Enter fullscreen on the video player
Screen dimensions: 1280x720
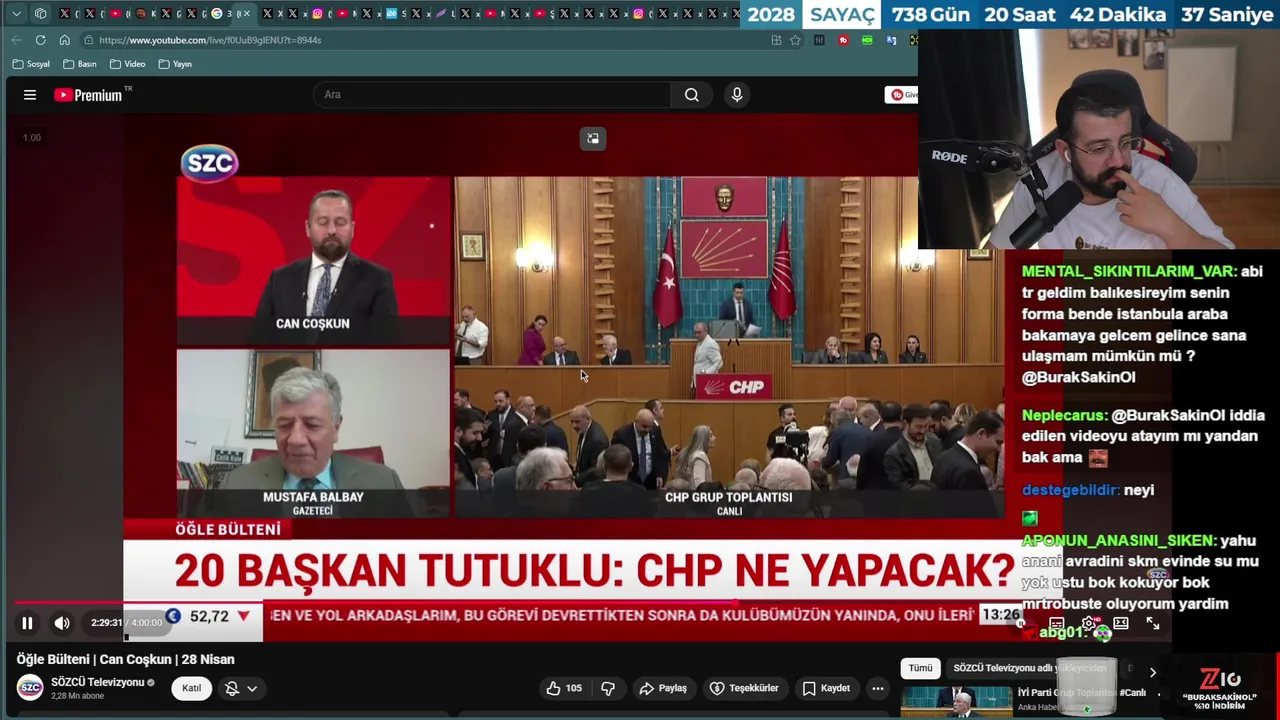[x=1153, y=623]
